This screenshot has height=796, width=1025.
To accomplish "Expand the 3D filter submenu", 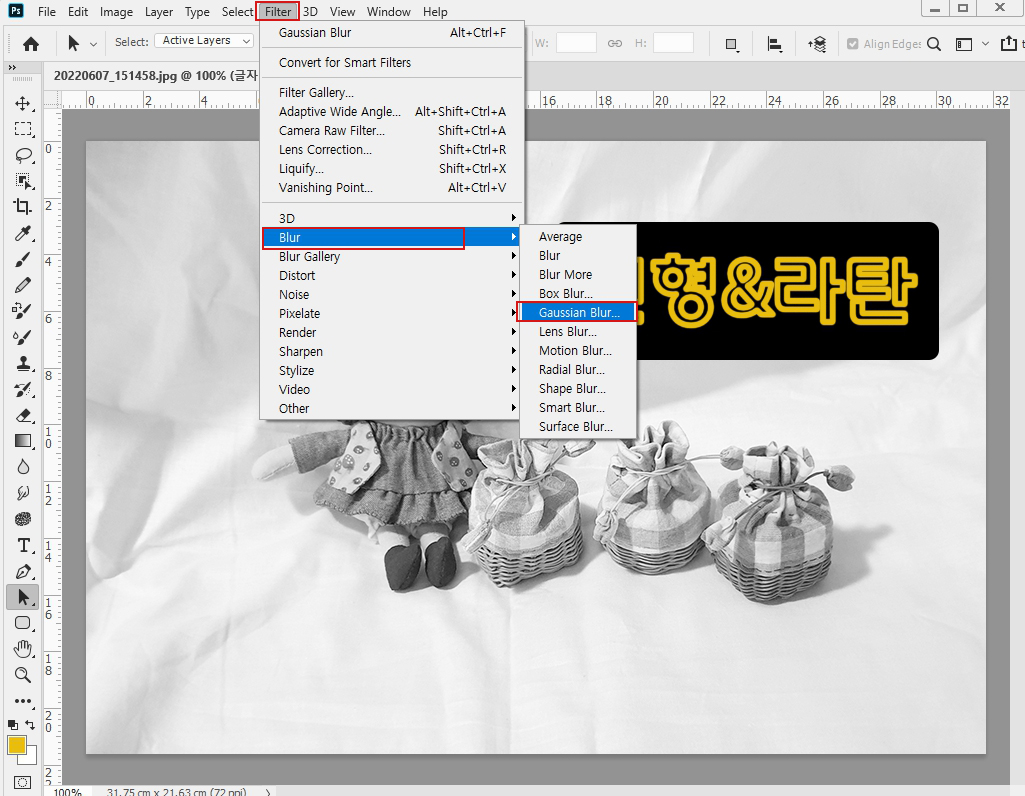I will pyautogui.click(x=392, y=218).
